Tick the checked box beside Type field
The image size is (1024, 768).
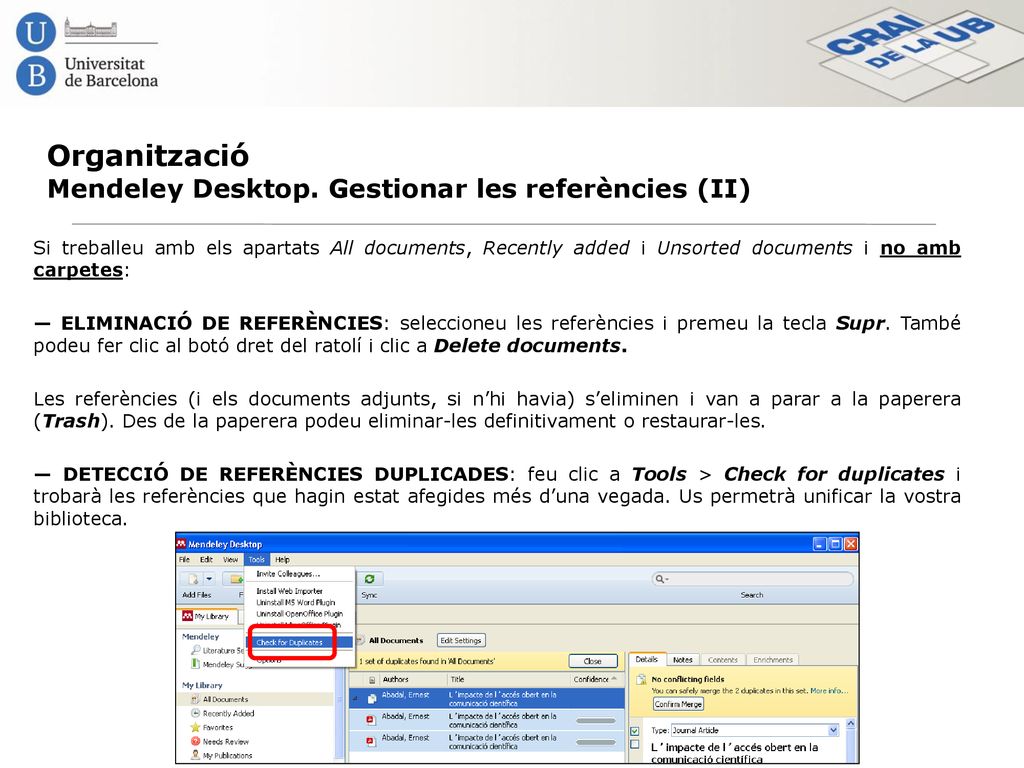pyautogui.click(x=635, y=731)
